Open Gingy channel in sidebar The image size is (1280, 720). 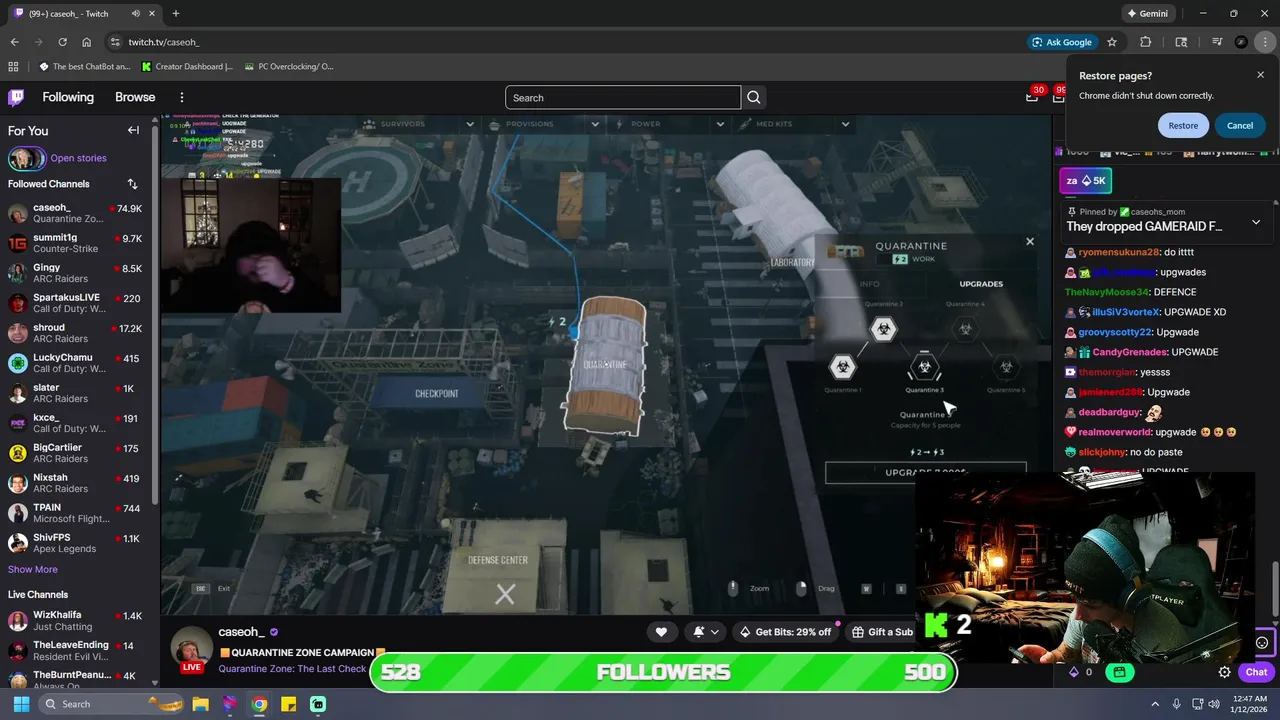click(76, 274)
